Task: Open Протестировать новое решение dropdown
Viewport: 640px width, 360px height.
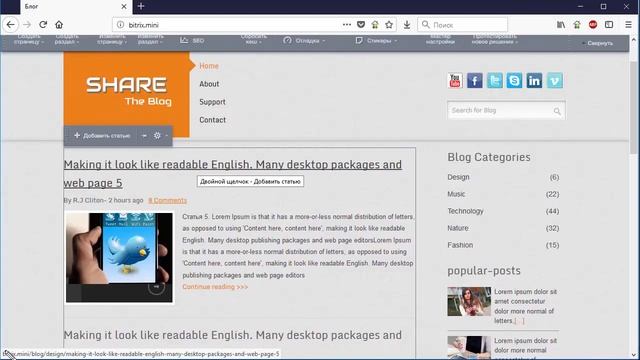Action: [x=494, y=40]
